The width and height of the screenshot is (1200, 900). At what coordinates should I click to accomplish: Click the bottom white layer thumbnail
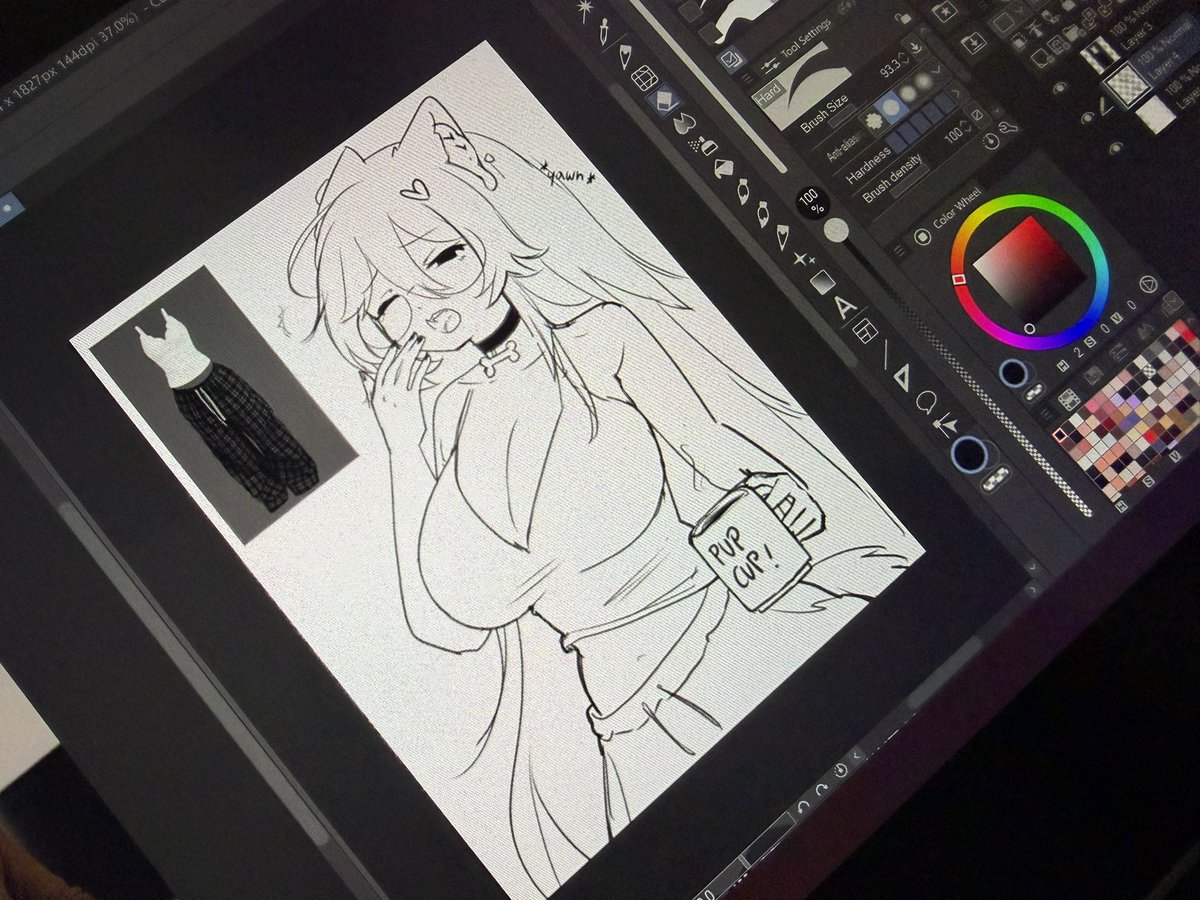[x=1155, y=114]
